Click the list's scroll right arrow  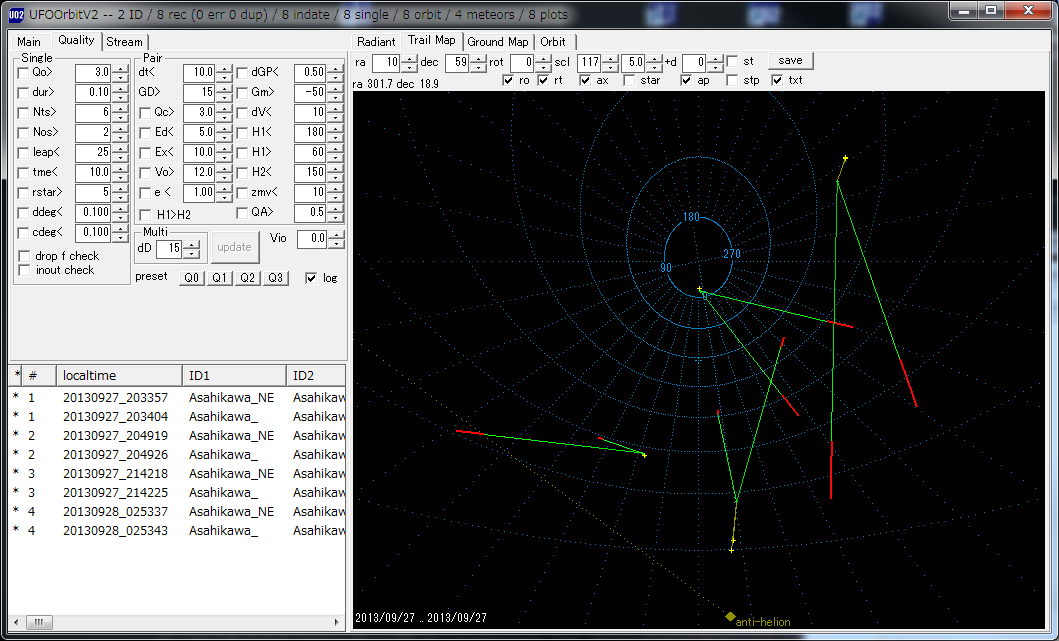(x=336, y=622)
